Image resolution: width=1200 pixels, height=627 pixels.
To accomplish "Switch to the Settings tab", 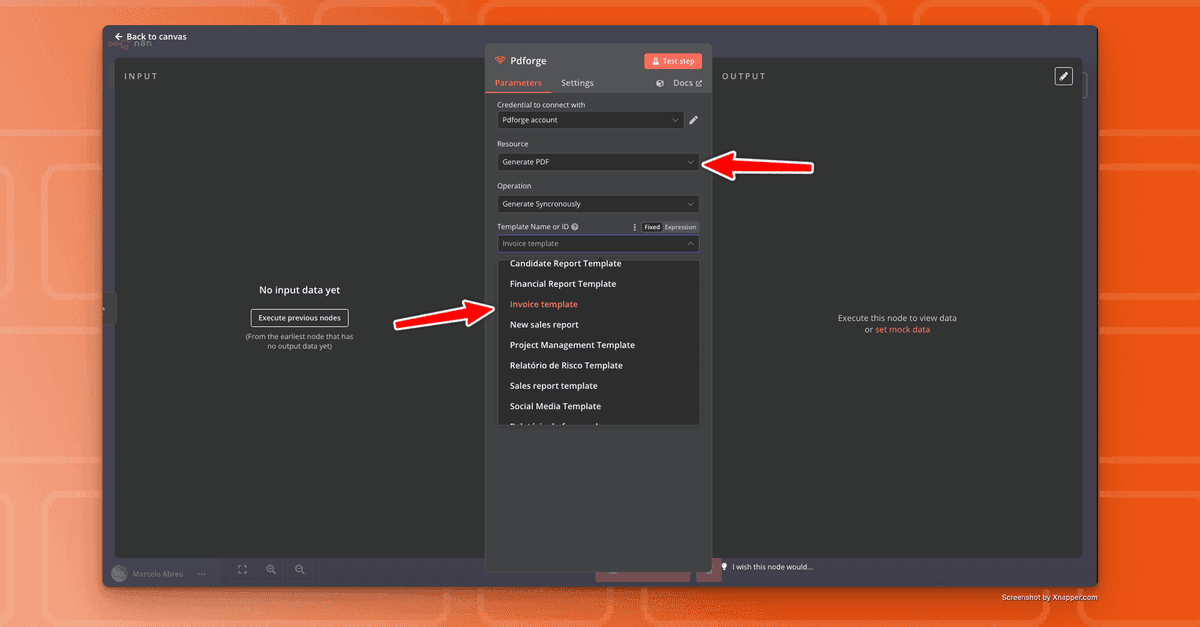I will 577,83.
